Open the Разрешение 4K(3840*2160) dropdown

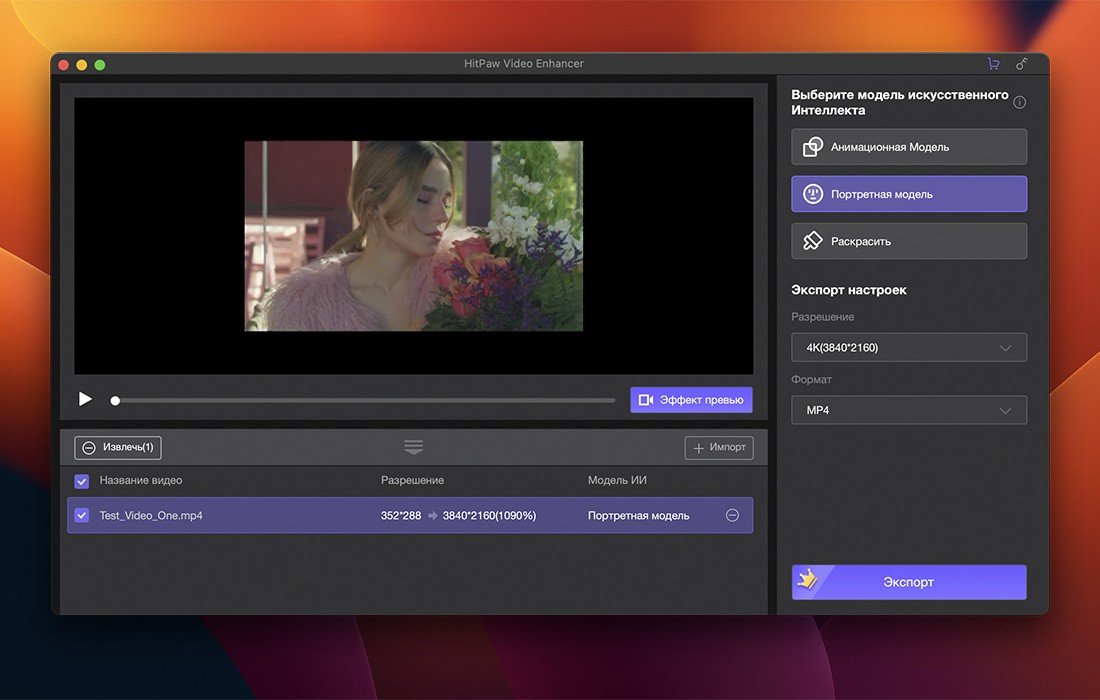[x=908, y=347]
